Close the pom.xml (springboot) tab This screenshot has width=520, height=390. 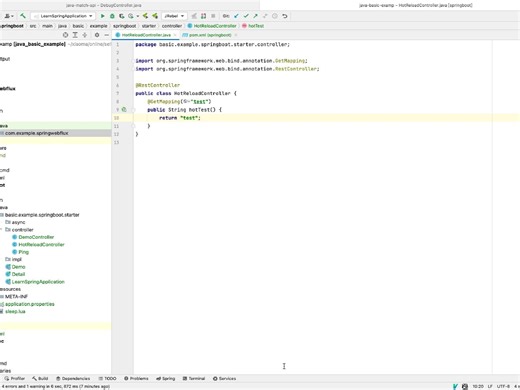(x=236, y=35)
